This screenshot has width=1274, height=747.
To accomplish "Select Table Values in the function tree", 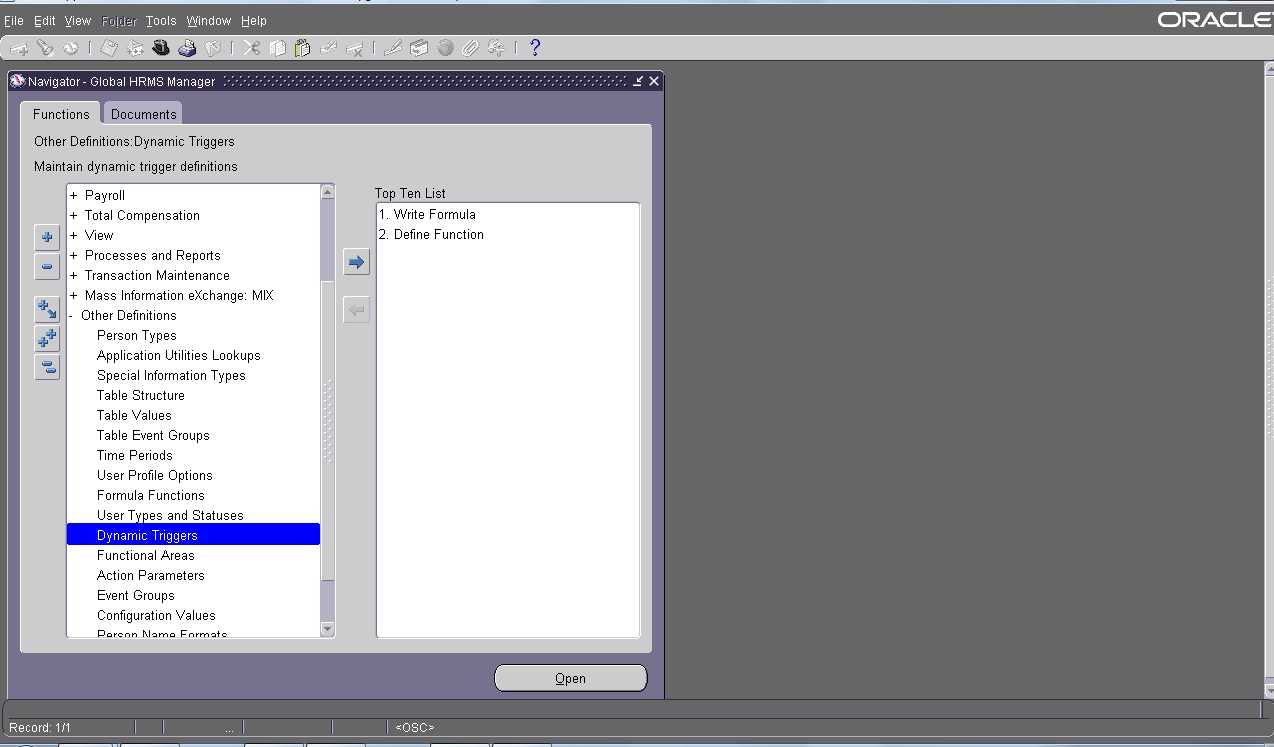I will coord(133,415).
